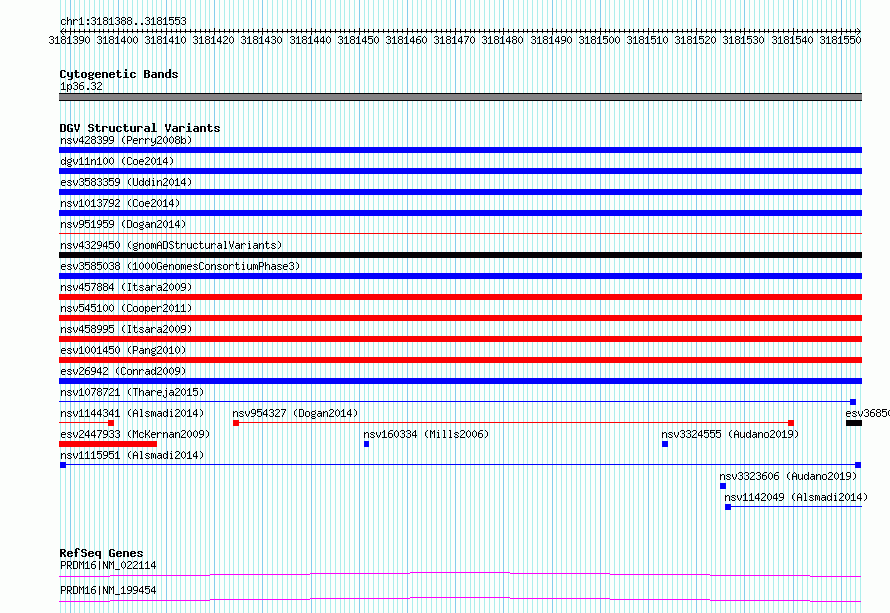
Task: Click nsv1013792 (Coe2014) label
Action: point(120,203)
